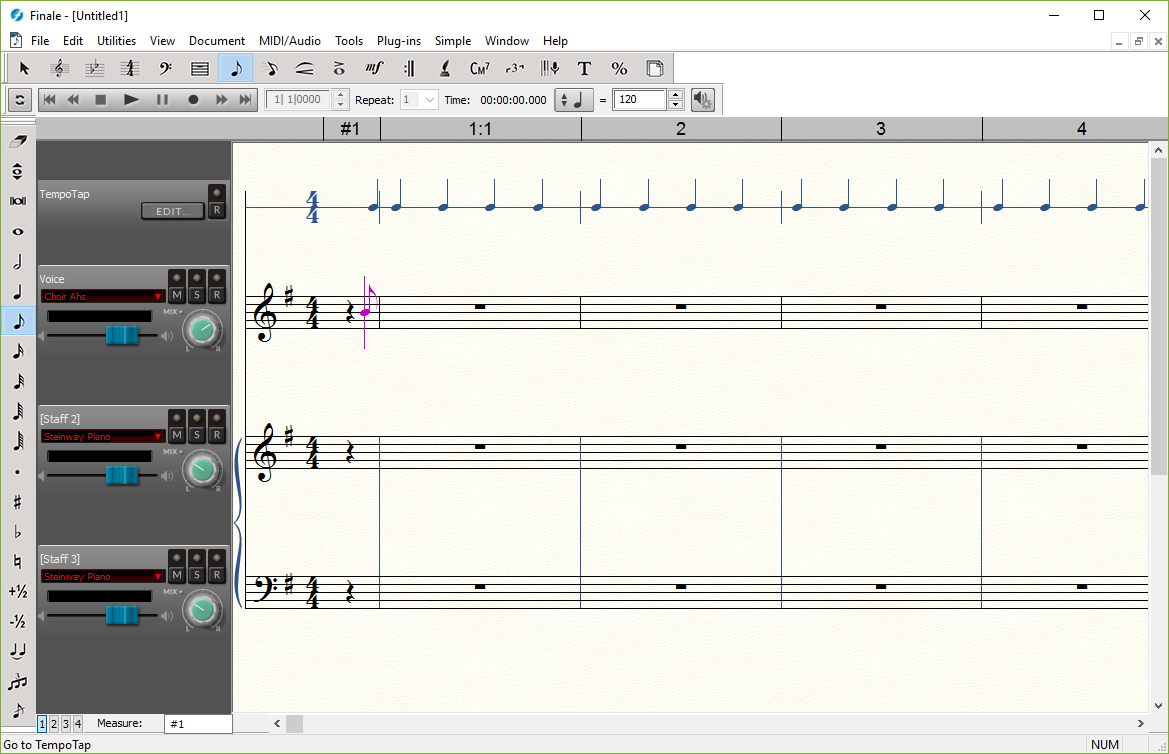
Task: Open the Plug-ins menu
Action: coord(399,41)
